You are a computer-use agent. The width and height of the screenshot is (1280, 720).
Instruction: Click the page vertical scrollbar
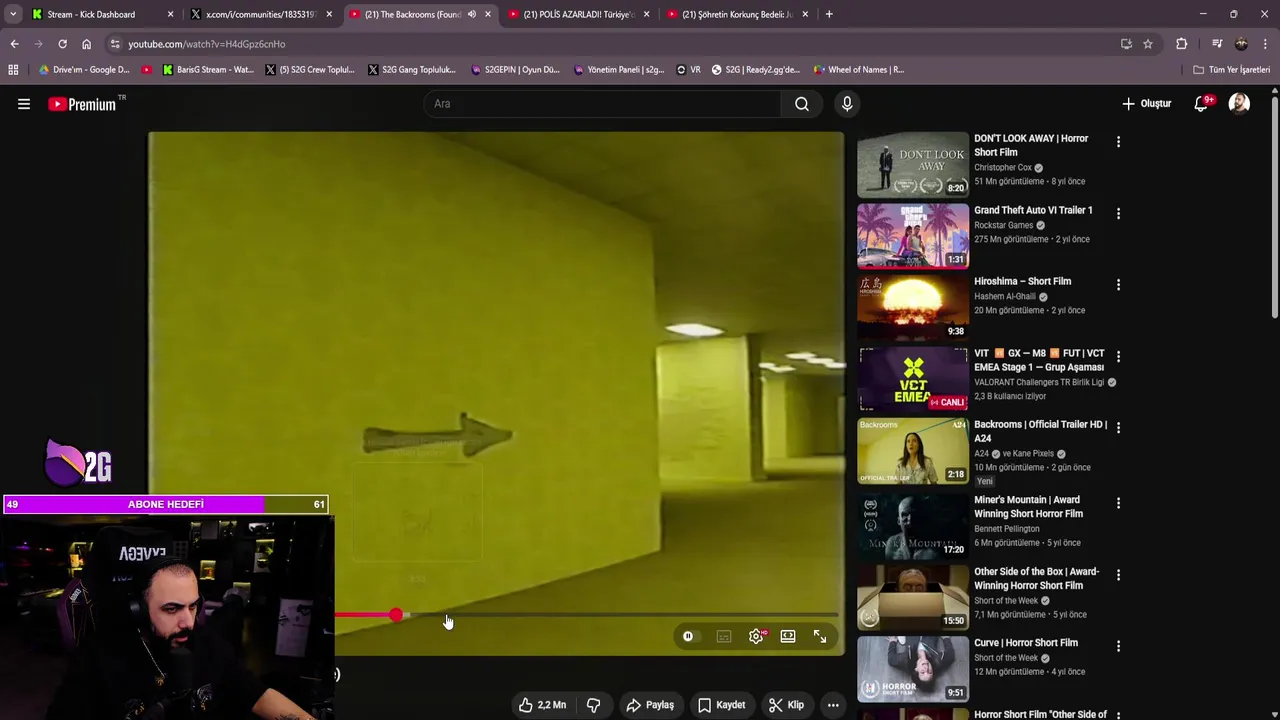click(1274, 205)
